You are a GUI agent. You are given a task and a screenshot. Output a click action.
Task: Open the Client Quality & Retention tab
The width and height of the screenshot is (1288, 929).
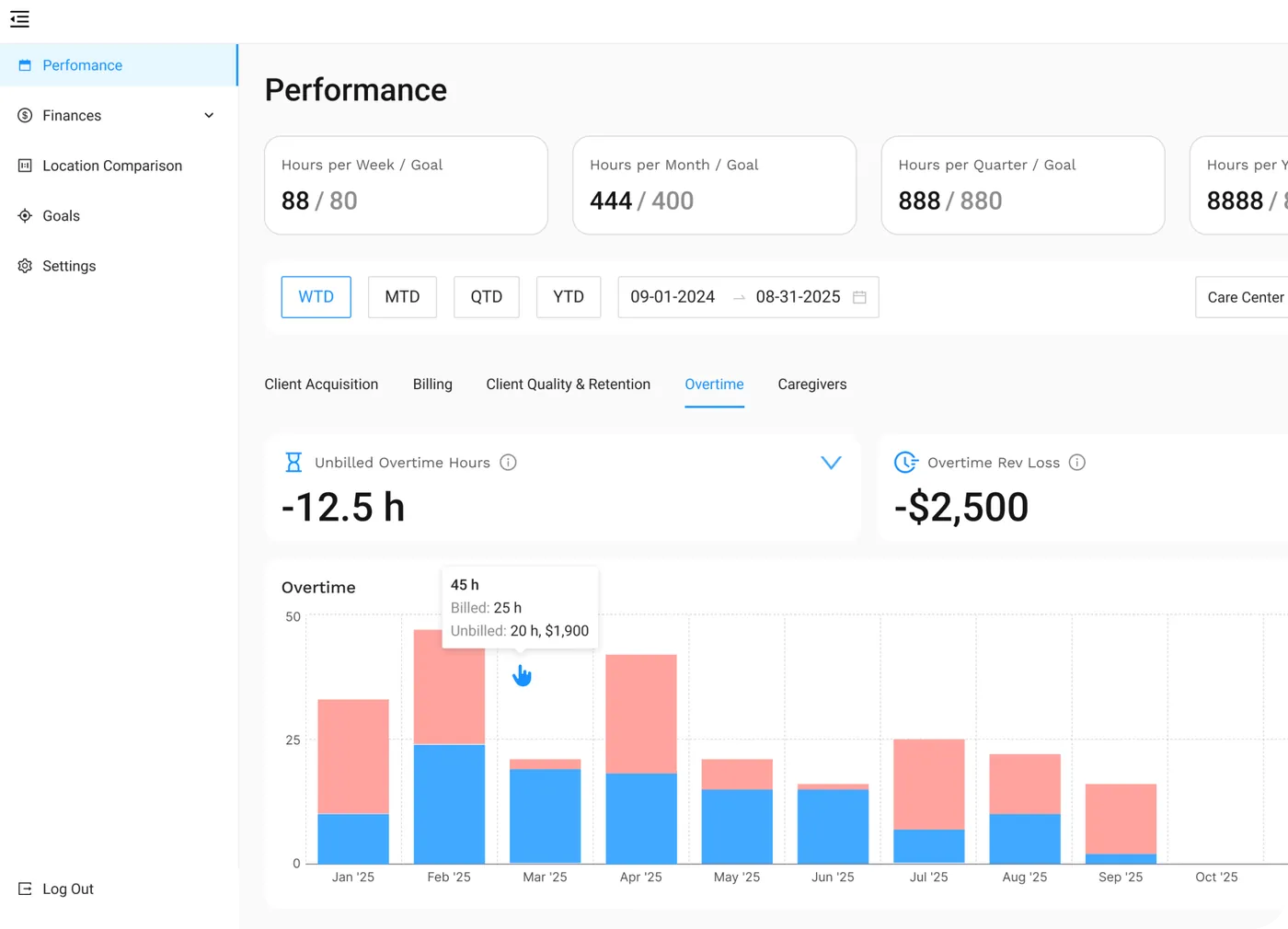[569, 384]
